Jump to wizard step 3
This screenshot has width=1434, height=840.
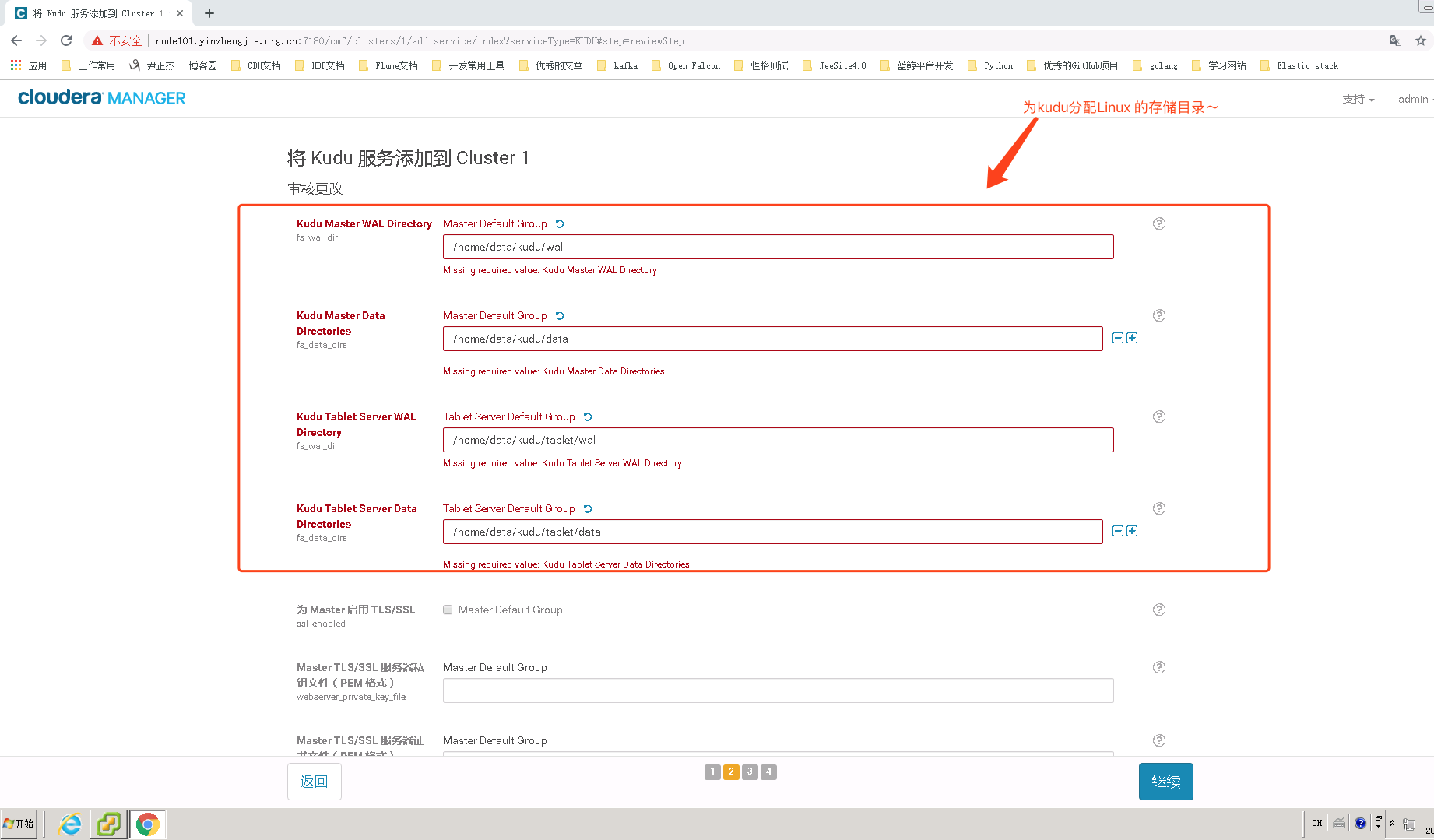(750, 771)
